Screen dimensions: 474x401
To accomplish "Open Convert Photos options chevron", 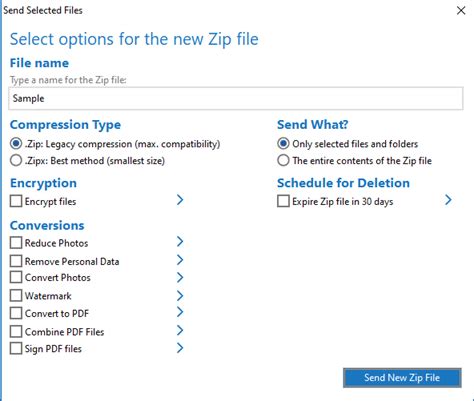I will pyautogui.click(x=180, y=277).
